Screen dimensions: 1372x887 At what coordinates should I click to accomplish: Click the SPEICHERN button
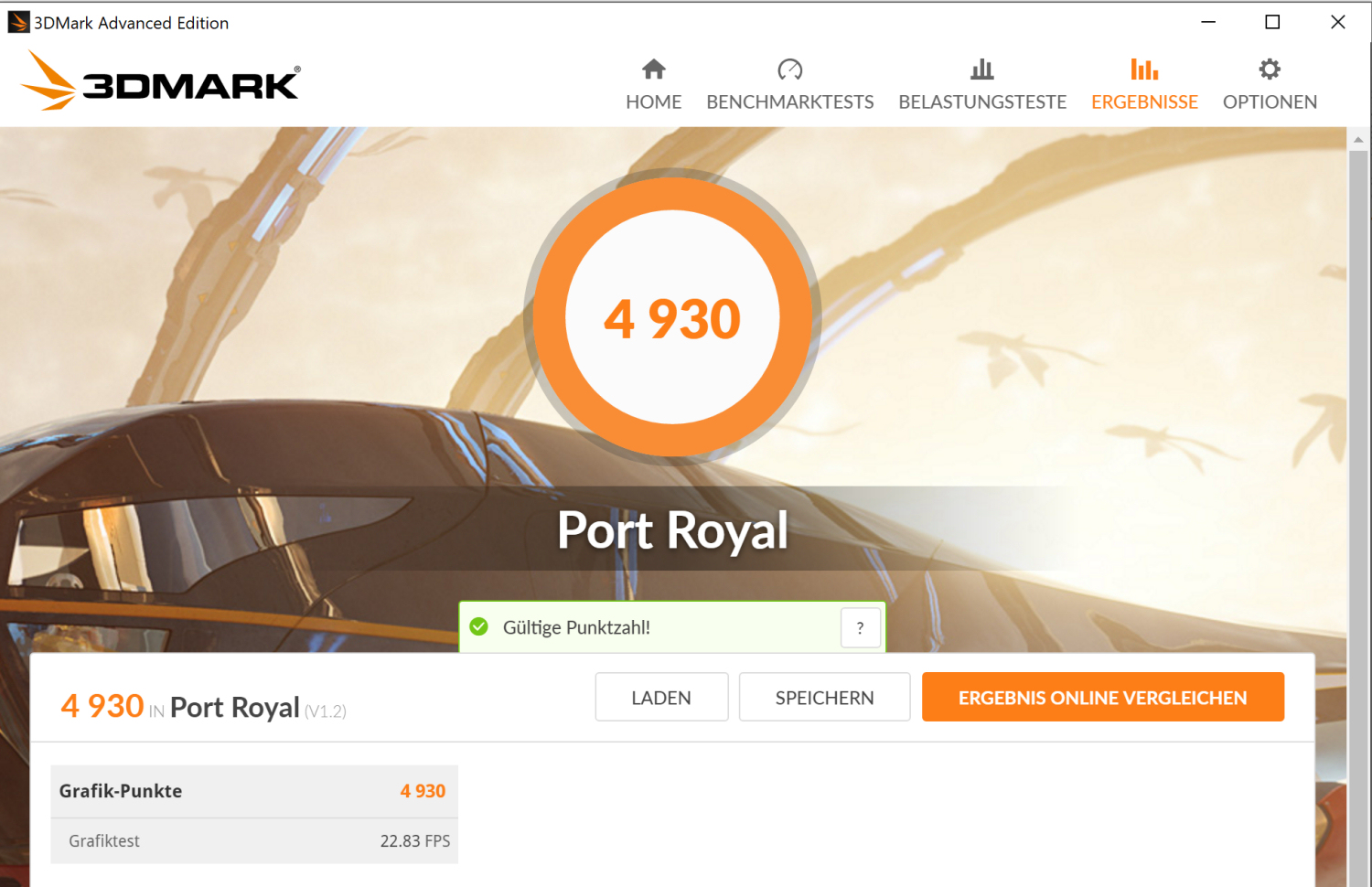tap(824, 697)
